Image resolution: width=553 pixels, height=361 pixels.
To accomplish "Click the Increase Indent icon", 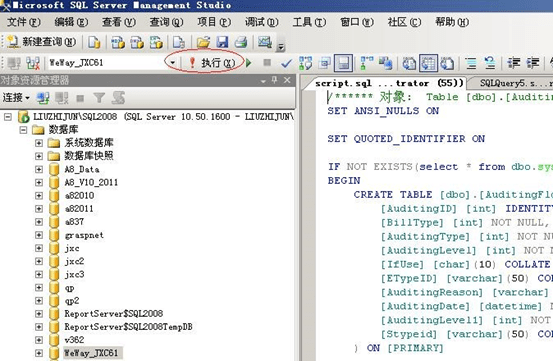I will click(533, 63).
